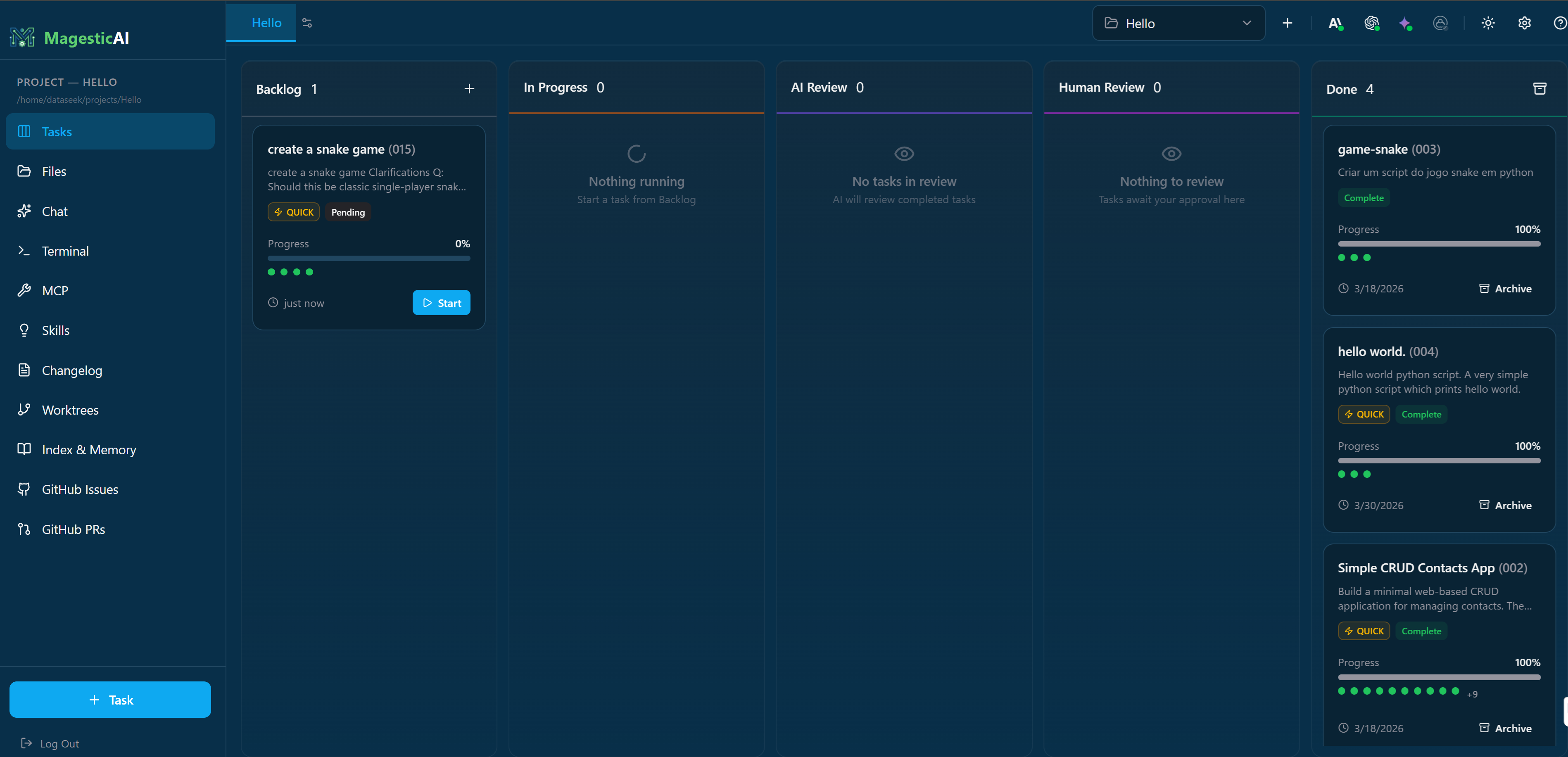The width and height of the screenshot is (1568, 757).
Task: Open the Terminal panel
Action: click(110, 251)
